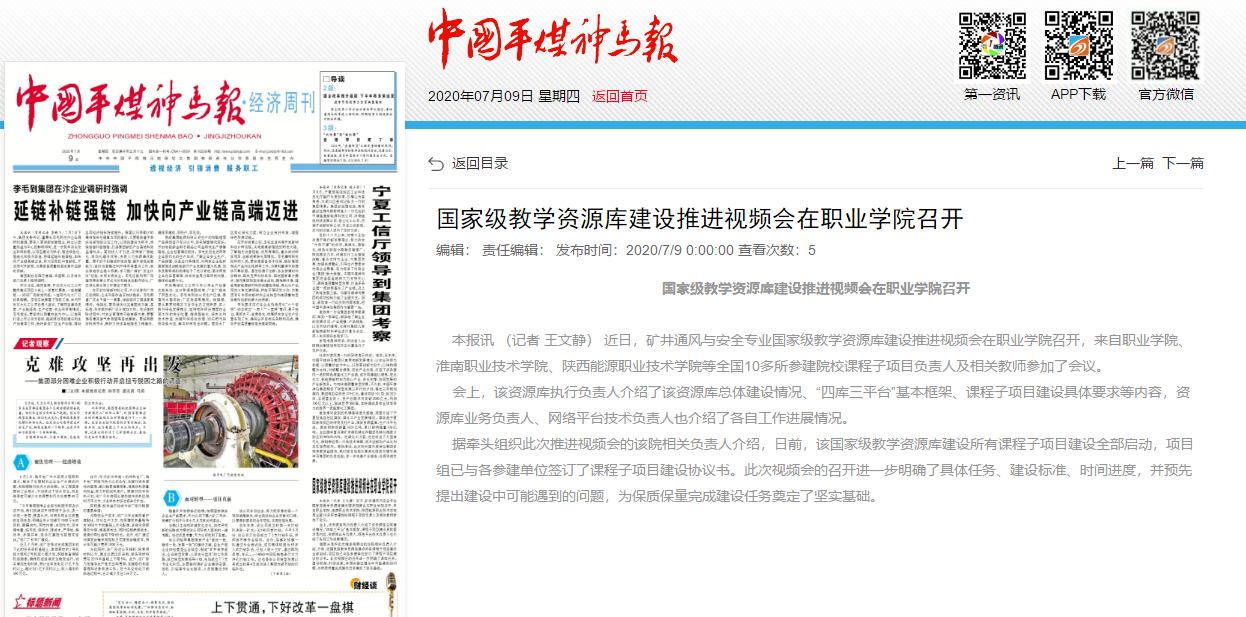This screenshot has width=1246, height=617.
Task: Click the article headline 国家级教学资源库建设推进视频会在职业学院召开
Action: click(x=699, y=219)
